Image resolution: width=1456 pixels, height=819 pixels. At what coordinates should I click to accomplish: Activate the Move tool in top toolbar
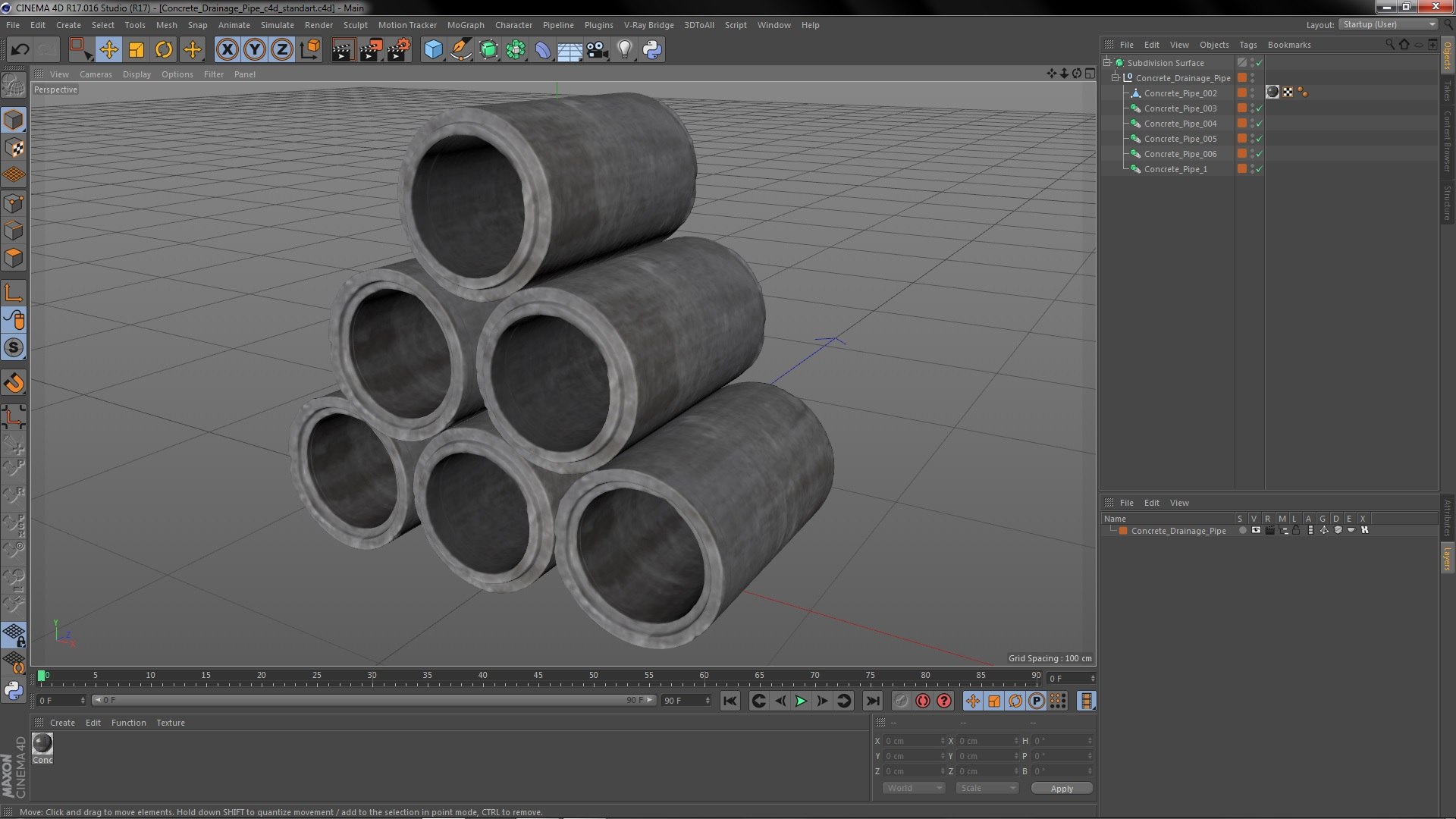[x=108, y=50]
